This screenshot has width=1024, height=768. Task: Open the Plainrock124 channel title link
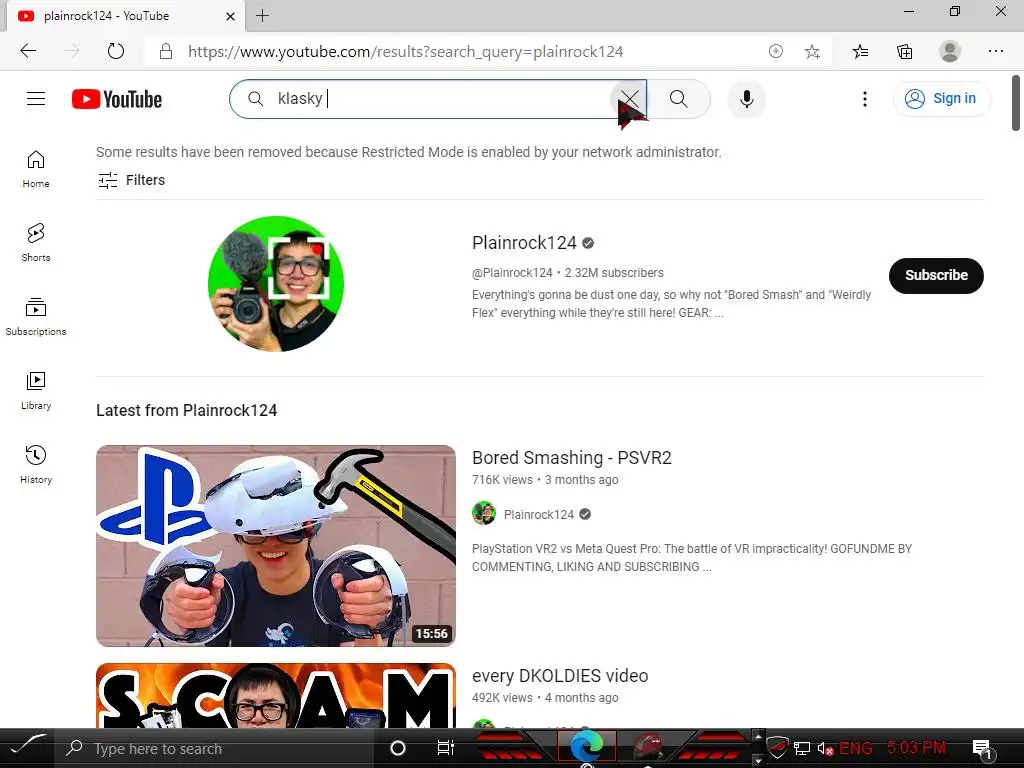click(524, 243)
